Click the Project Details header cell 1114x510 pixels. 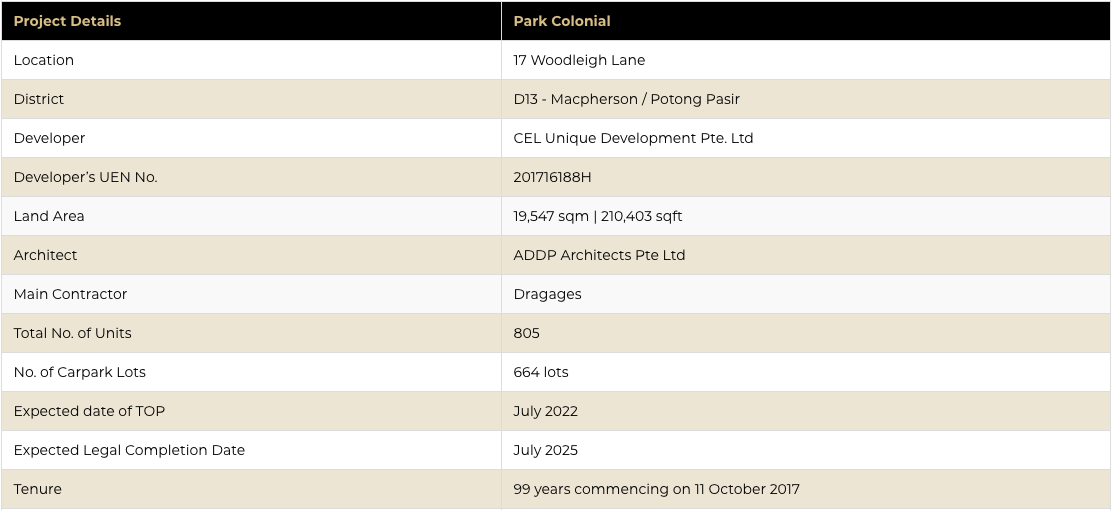(252, 21)
